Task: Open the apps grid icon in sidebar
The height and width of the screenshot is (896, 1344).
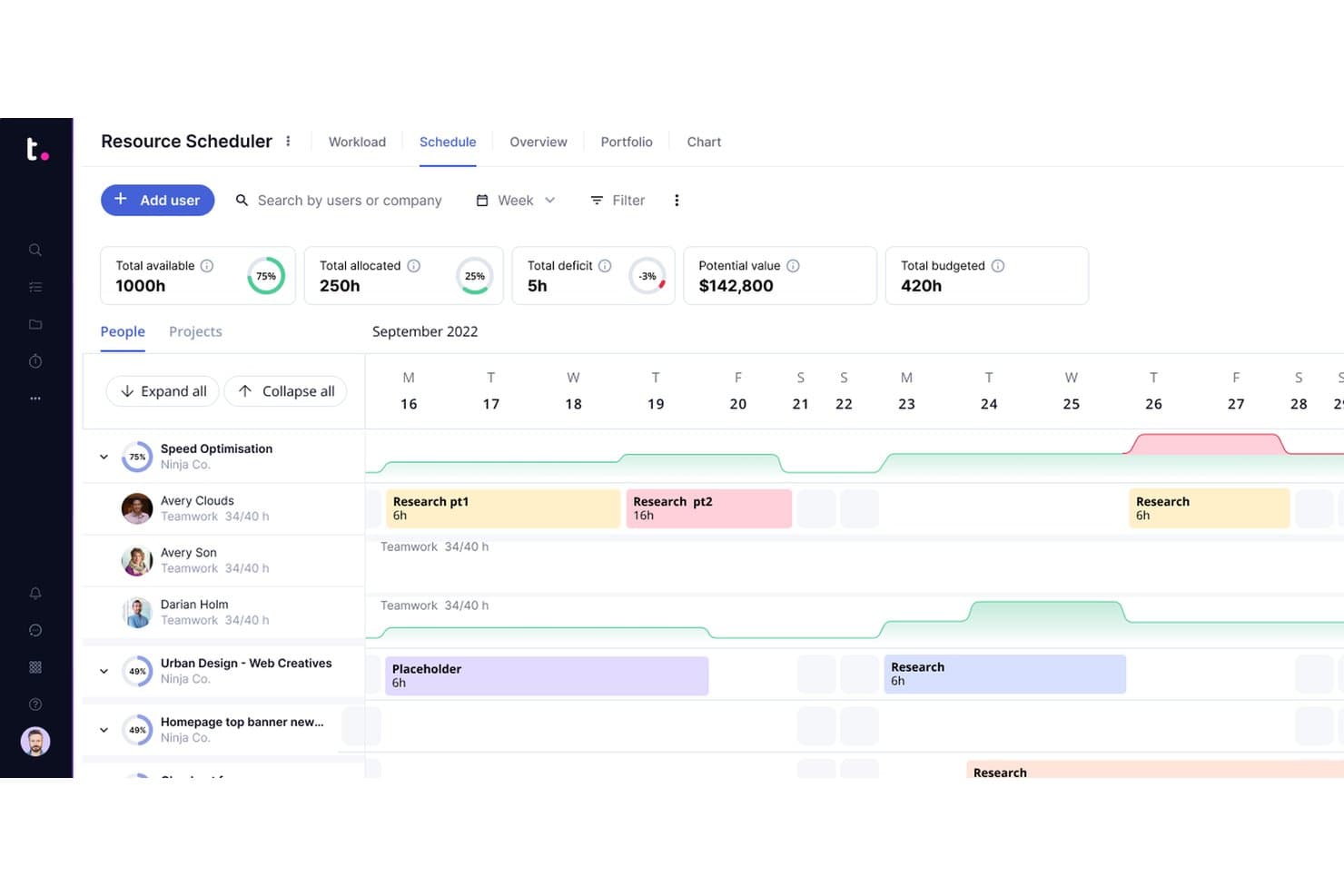Action: [x=35, y=667]
